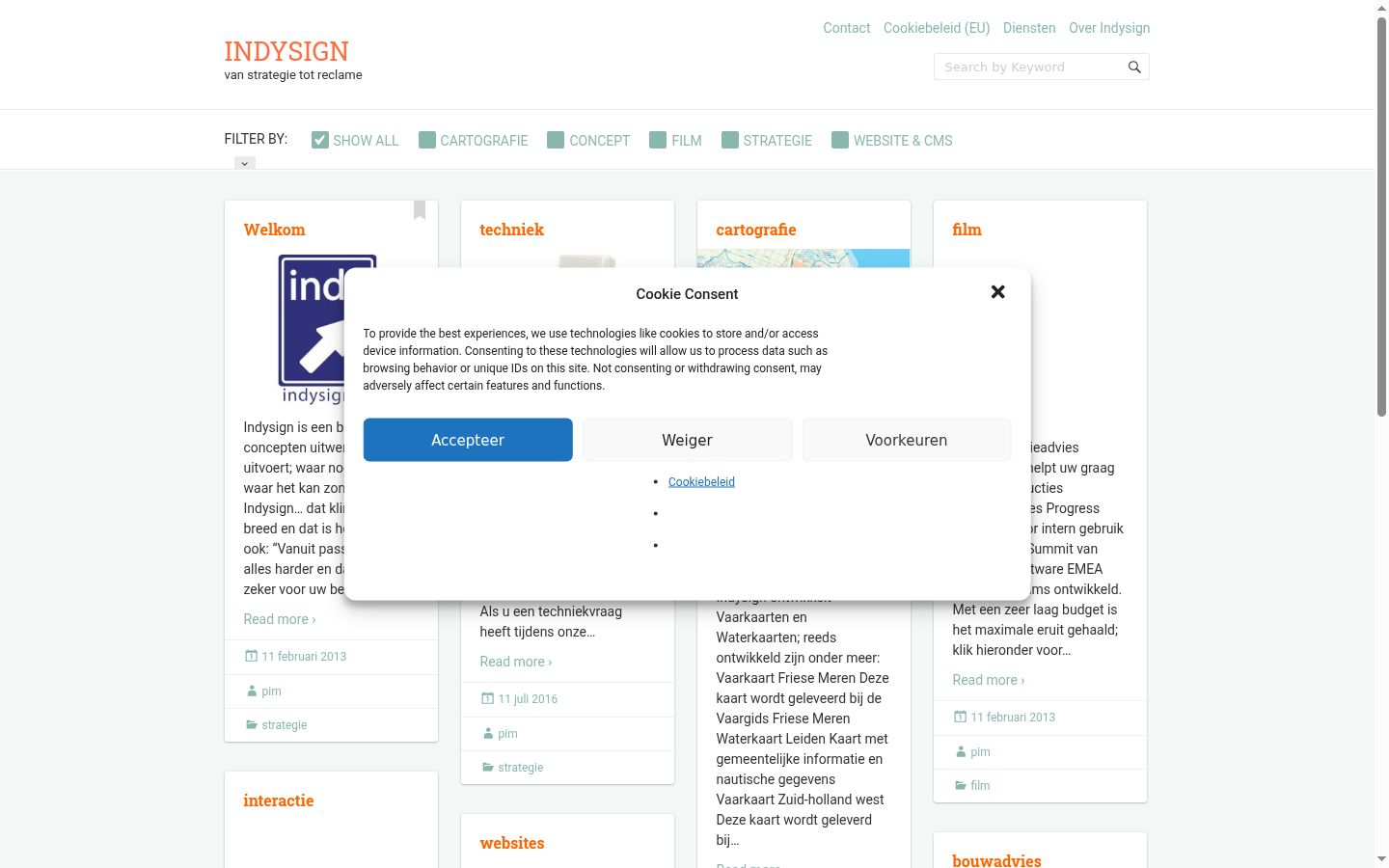Toggle the Show All filter checkbox
Viewport: 1389px width, 868px height.
point(320,140)
